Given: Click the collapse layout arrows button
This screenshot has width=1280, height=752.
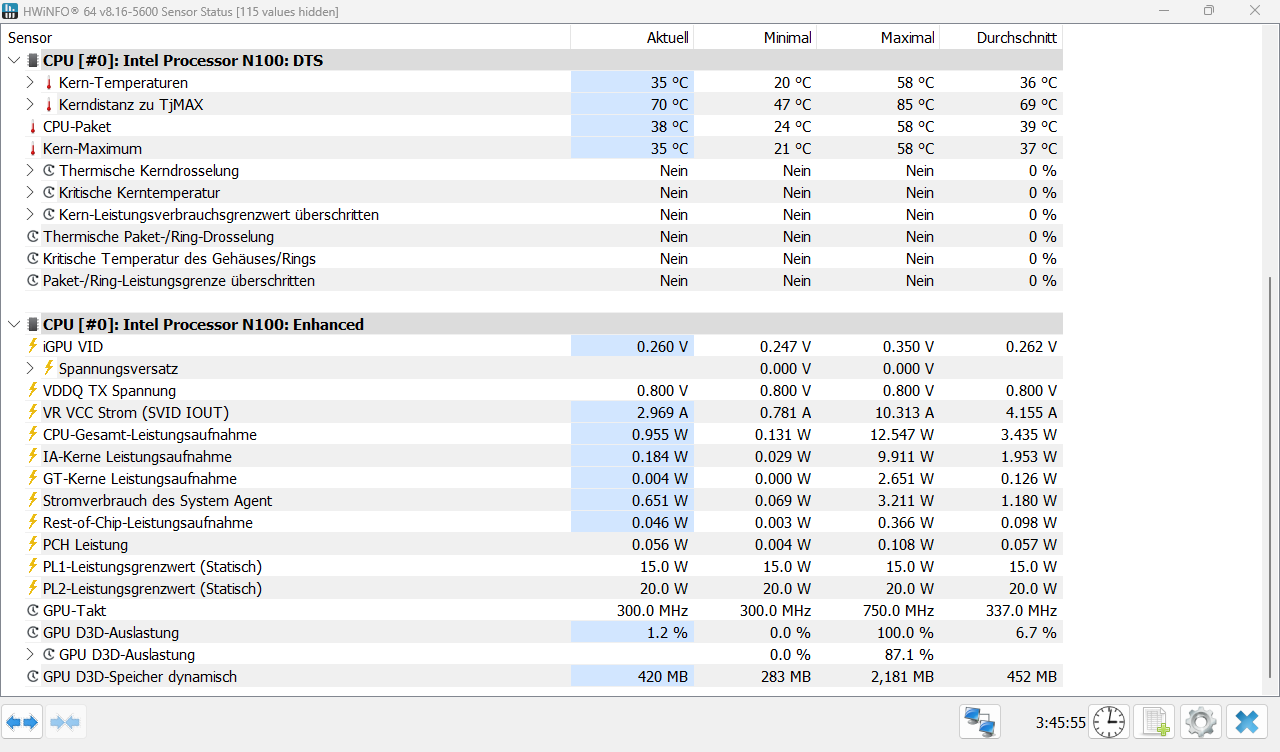Looking at the screenshot, I should point(65,721).
